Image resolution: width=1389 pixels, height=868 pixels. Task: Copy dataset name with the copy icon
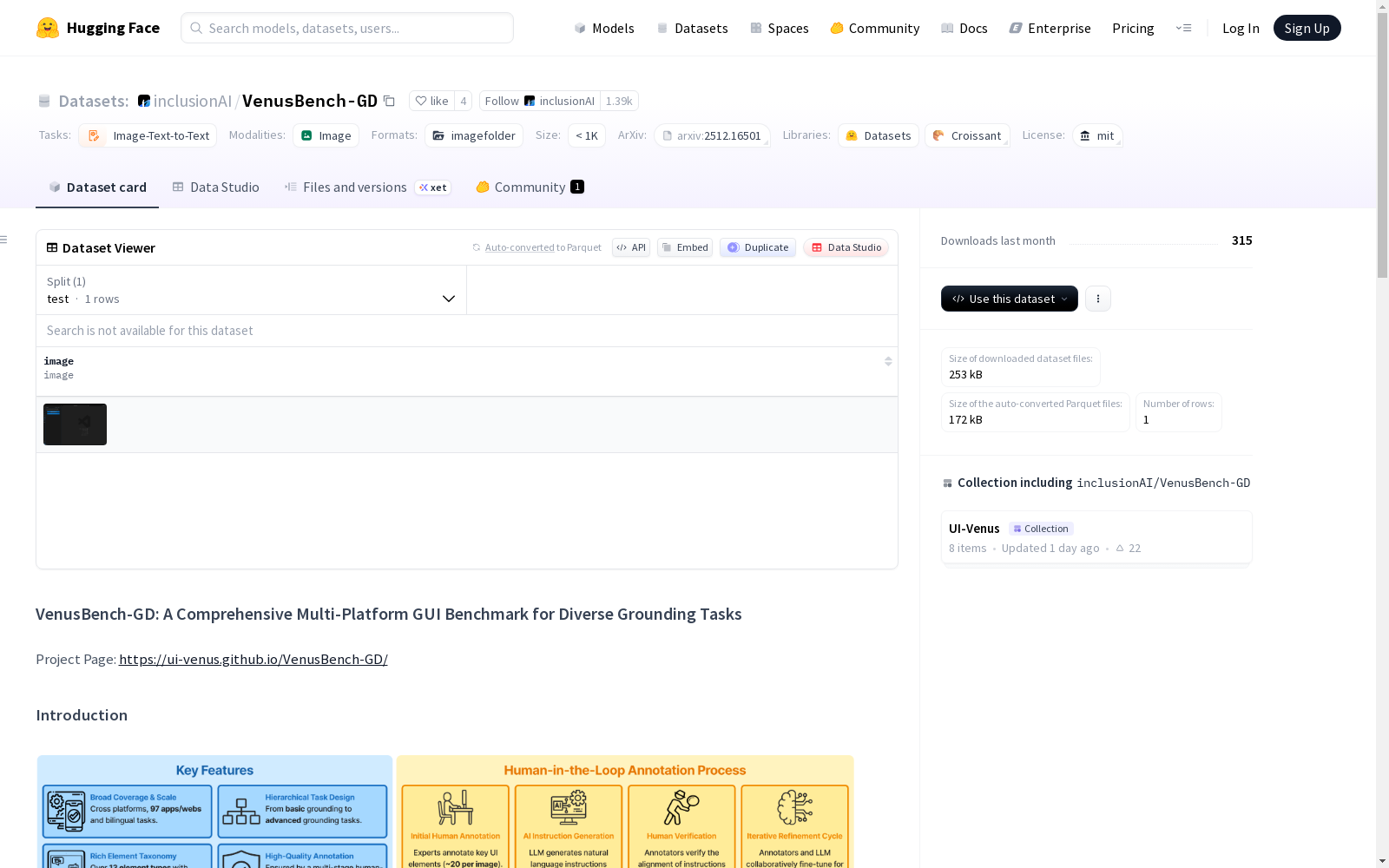[x=390, y=102]
